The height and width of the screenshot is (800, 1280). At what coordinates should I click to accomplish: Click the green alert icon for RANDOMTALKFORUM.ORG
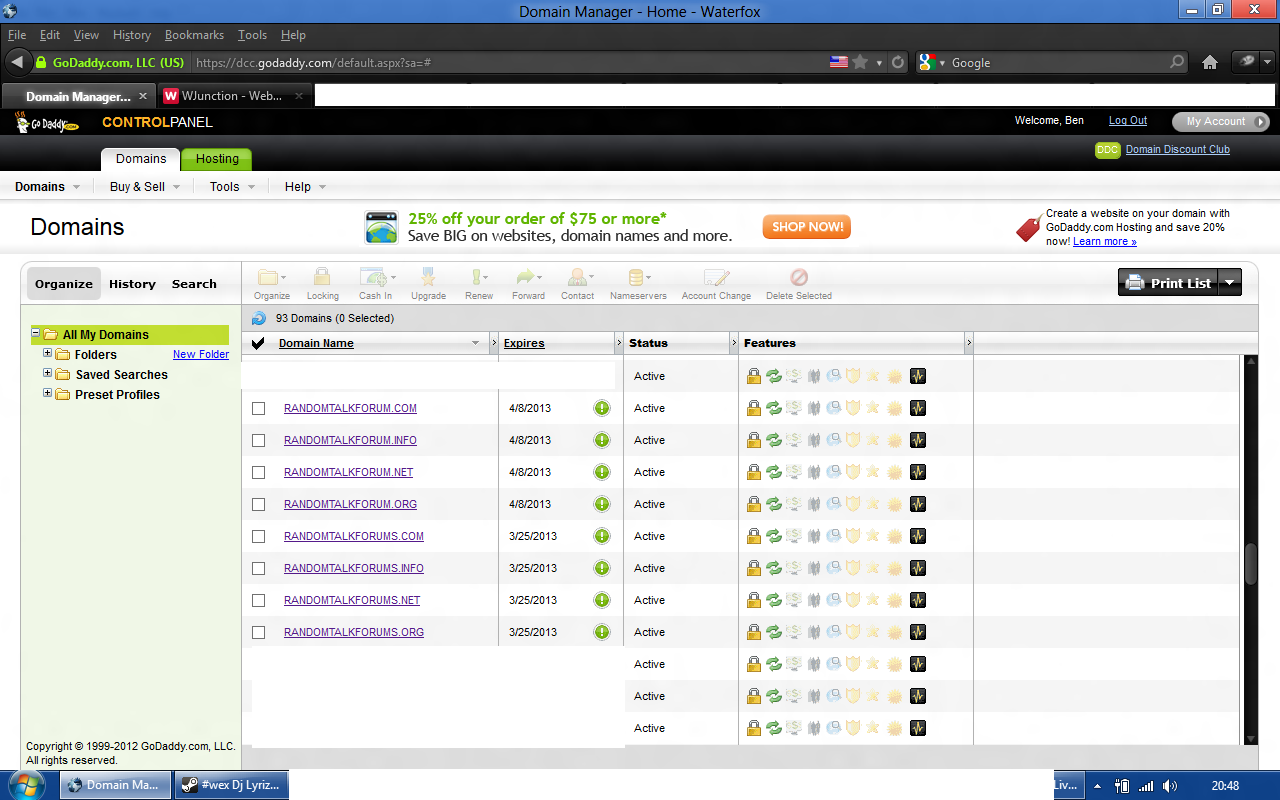click(x=602, y=504)
